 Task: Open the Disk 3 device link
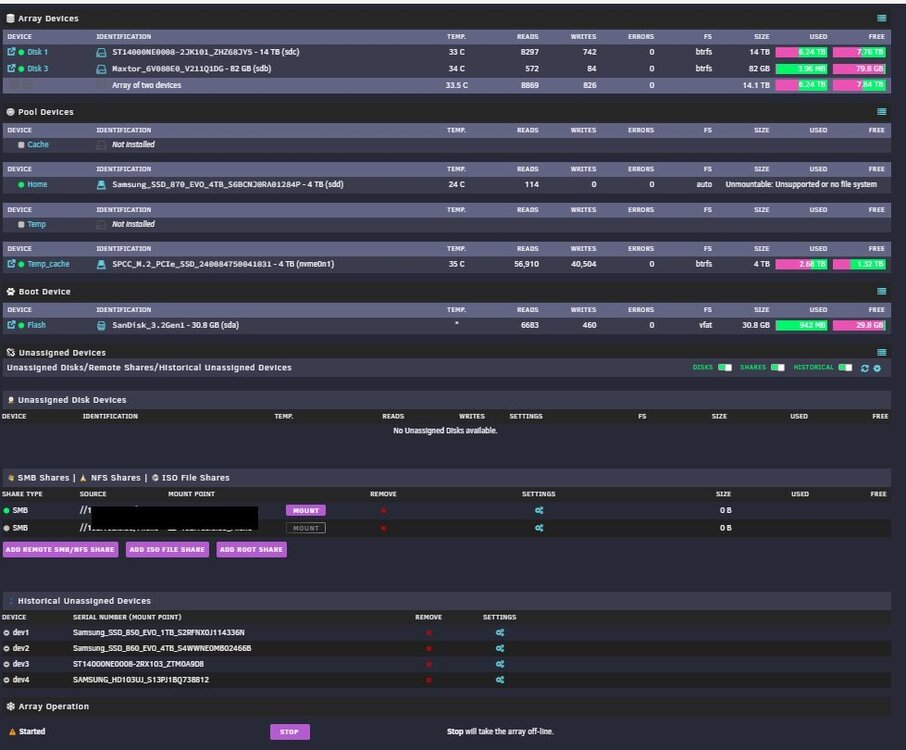(x=38, y=69)
